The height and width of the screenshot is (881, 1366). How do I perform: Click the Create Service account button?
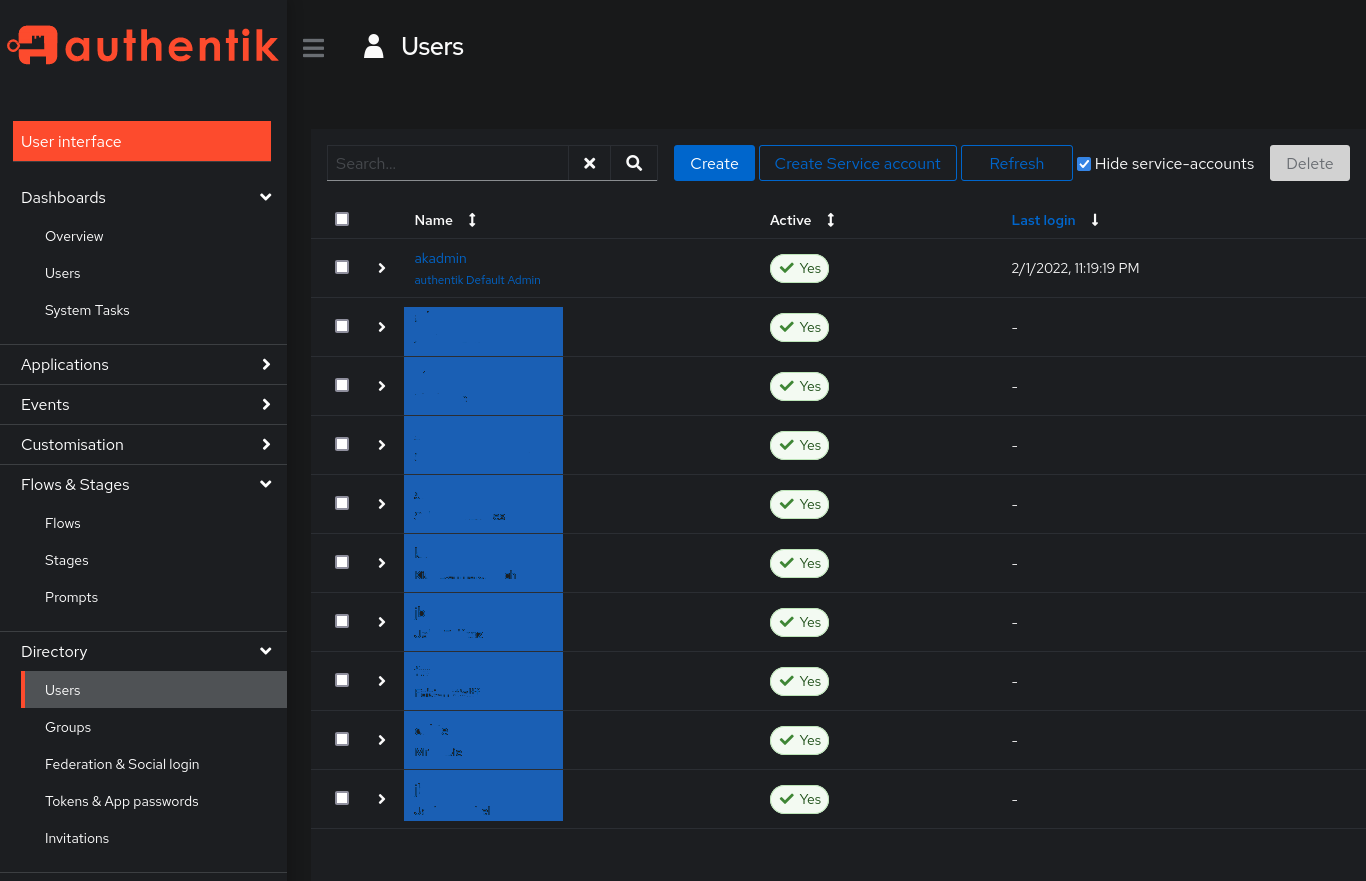tap(857, 163)
